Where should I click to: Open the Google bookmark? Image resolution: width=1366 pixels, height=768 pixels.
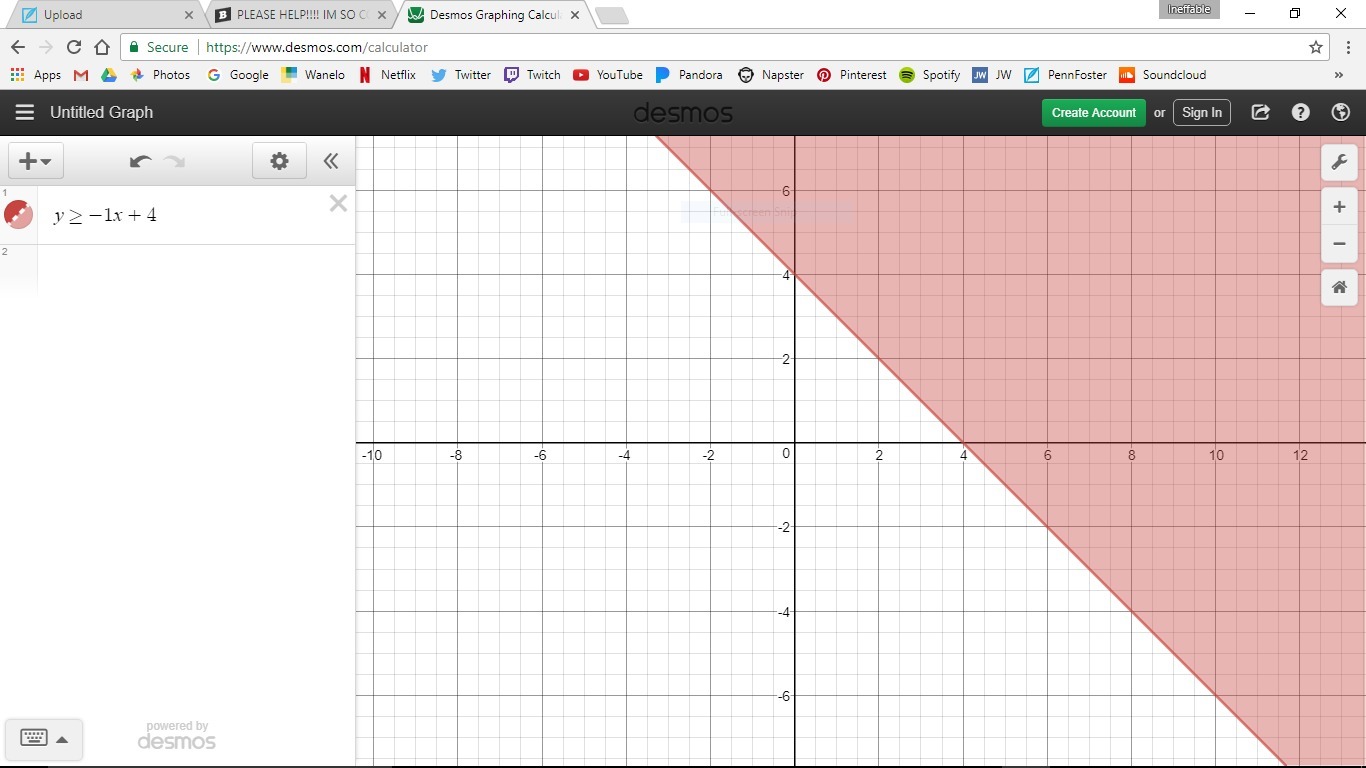[237, 75]
